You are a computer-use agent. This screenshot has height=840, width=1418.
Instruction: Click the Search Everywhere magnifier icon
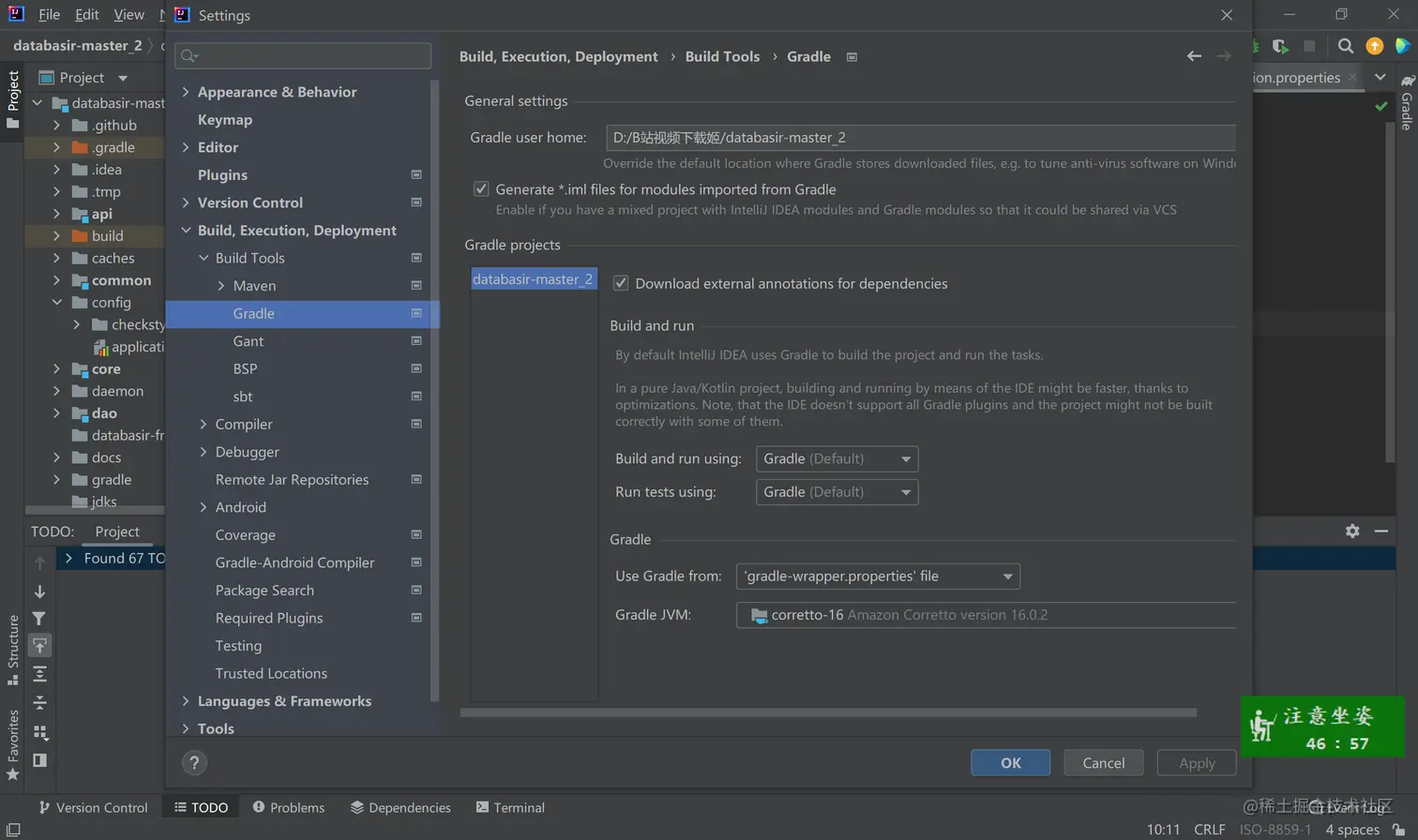[x=1345, y=46]
